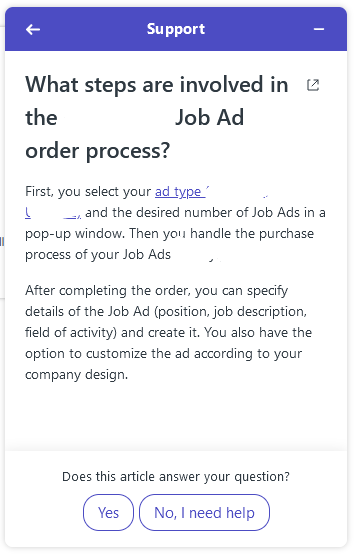Go back using the header arrow
The height and width of the screenshot is (560, 362).
[33, 29]
